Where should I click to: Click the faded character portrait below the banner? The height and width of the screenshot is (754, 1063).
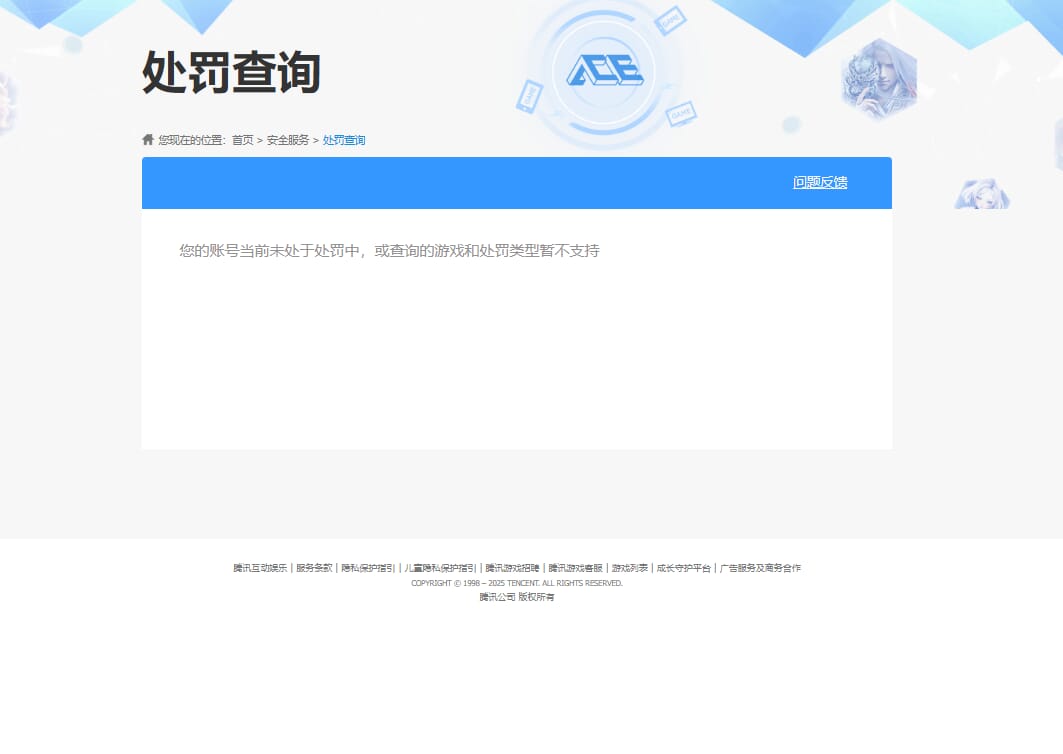pos(982,196)
